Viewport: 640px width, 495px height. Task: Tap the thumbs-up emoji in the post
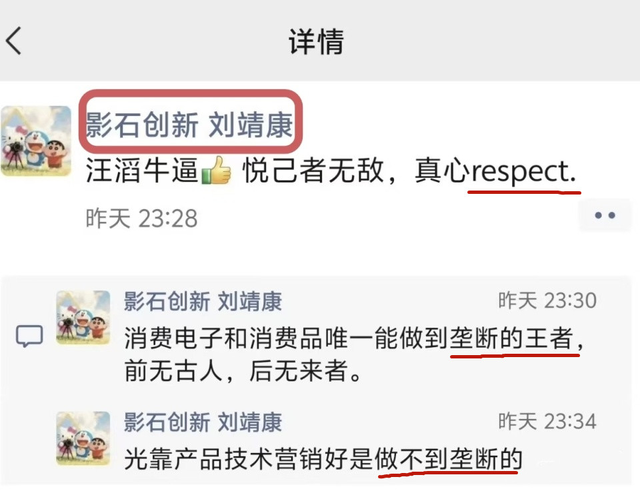tap(217, 171)
